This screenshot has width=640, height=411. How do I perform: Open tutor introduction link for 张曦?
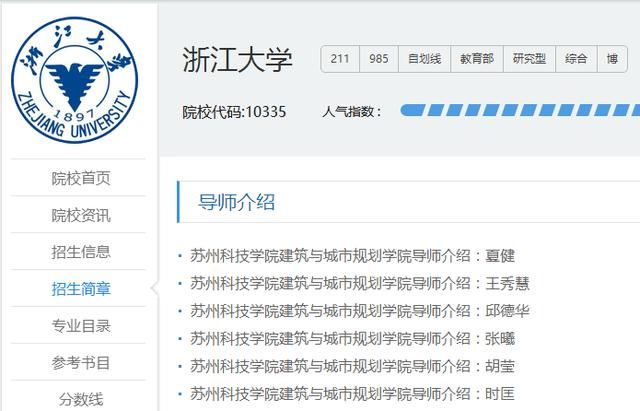352,339
